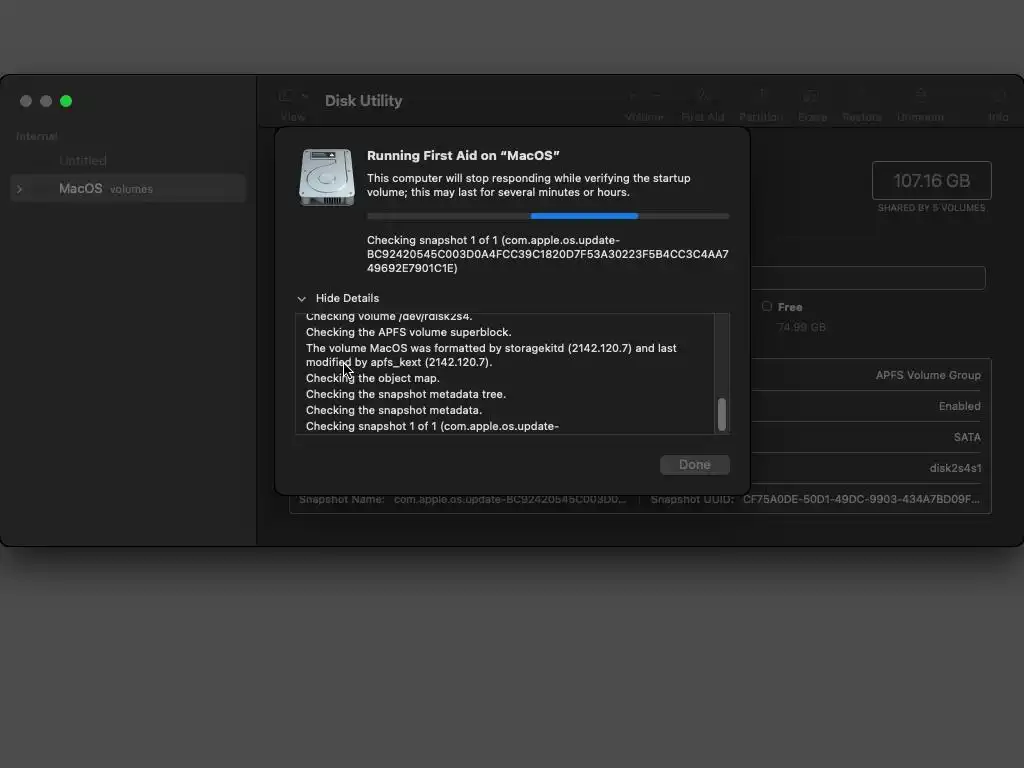Click the Snapshot UUID value
The image size is (1024, 768).
click(861, 499)
